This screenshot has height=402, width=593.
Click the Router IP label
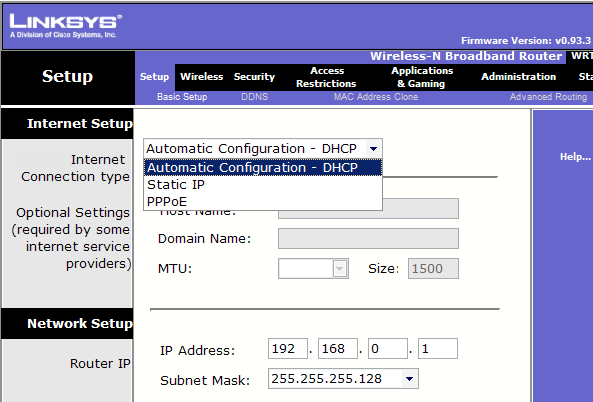[x=100, y=363]
